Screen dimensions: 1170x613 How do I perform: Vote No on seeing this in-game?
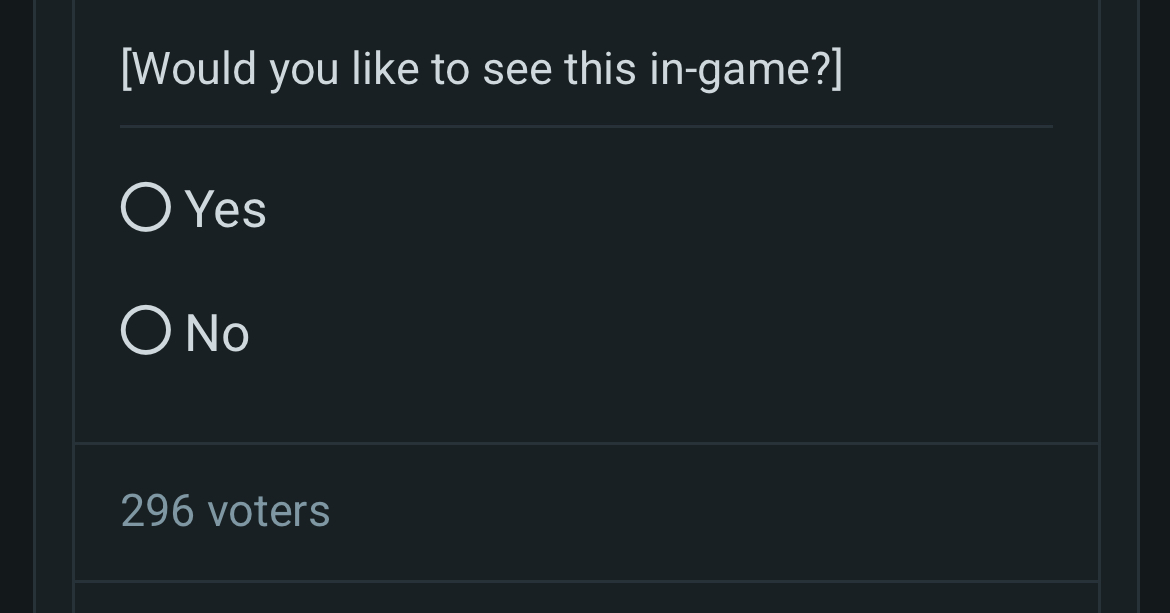pos(146,330)
